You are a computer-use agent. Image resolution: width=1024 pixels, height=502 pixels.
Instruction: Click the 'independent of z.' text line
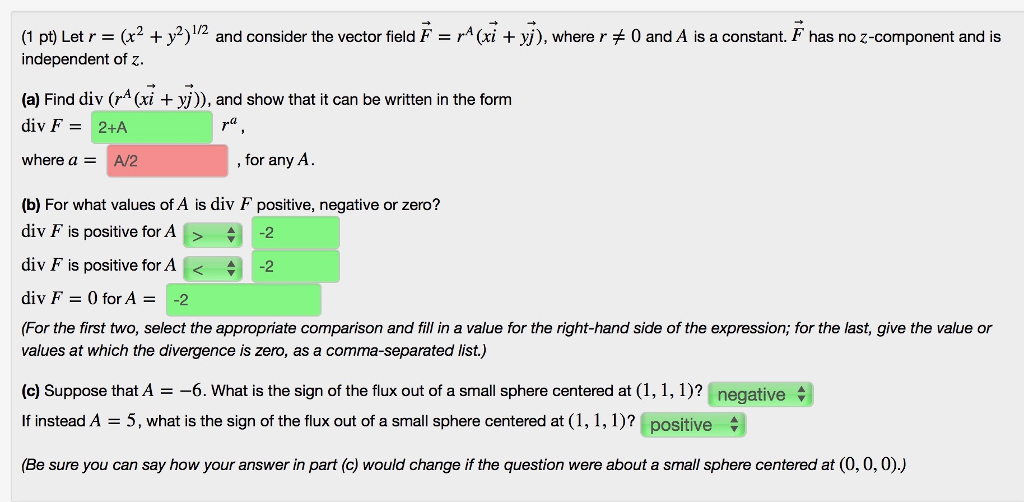coord(82,59)
